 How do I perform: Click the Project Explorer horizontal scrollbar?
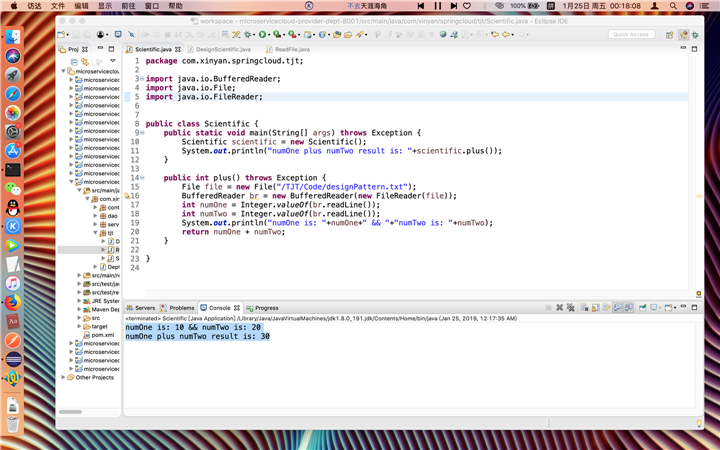pos(70,411)
